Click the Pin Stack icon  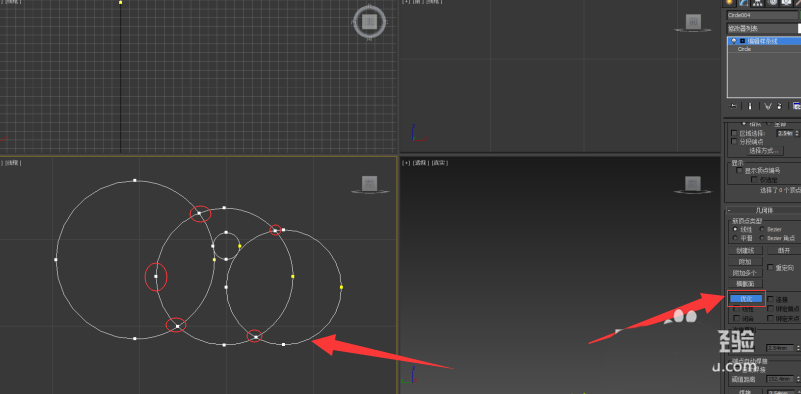click(x=733, y=106)
